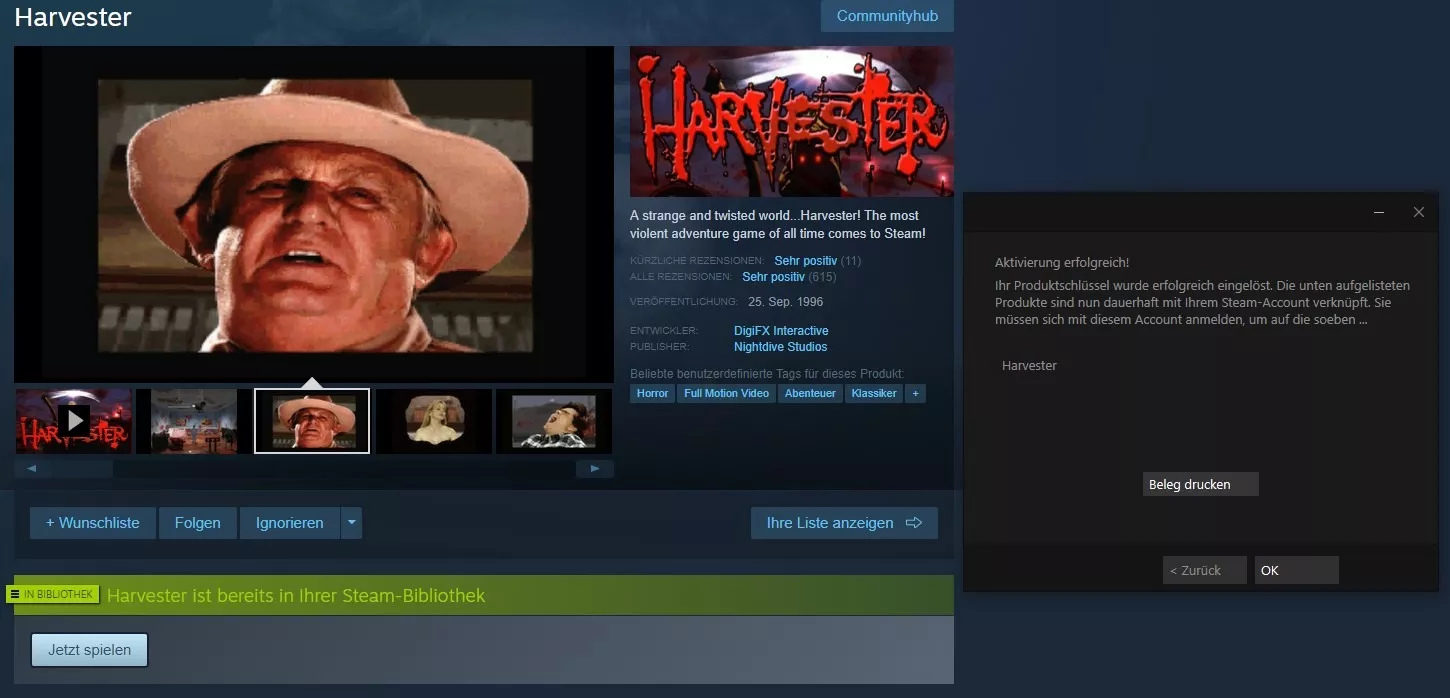This screenshot has width=1450, height=698.
Task: Click Beleg drucken in dialog
Action: tap(1200, 484)
